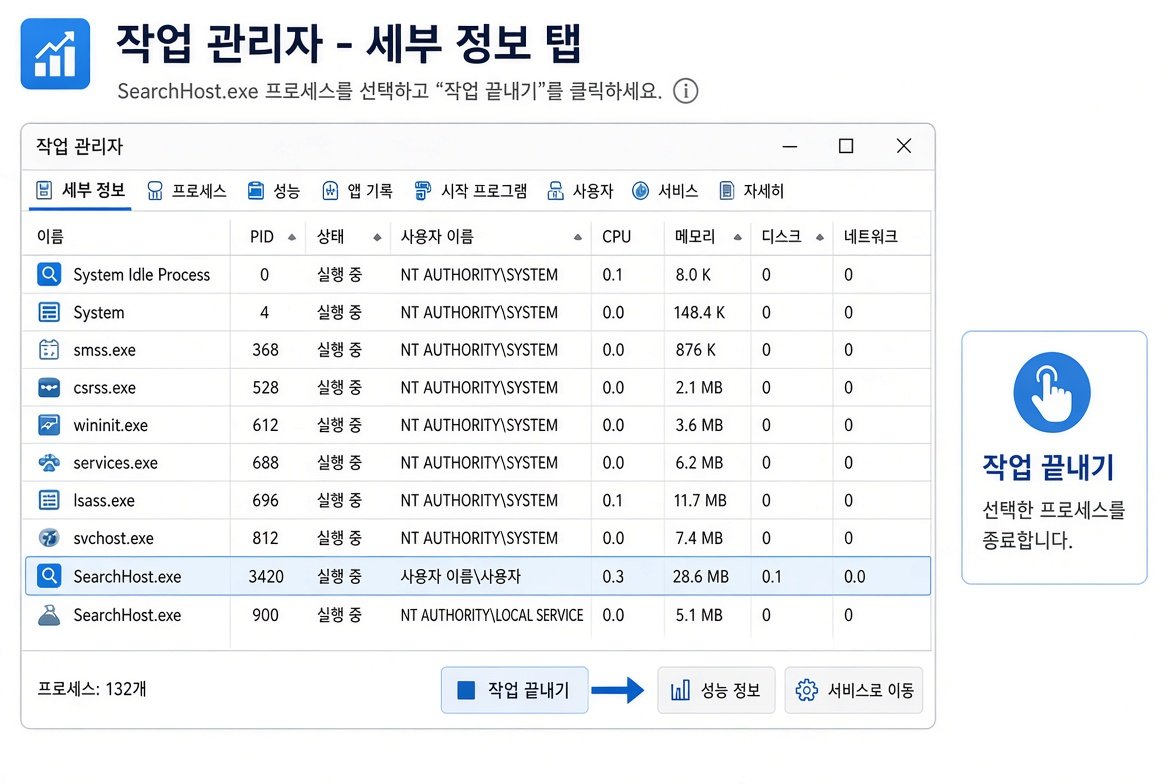The image size is (1168, 784).
Task: Click the blue square in 작업 끝내기 button
Action: 466,690
